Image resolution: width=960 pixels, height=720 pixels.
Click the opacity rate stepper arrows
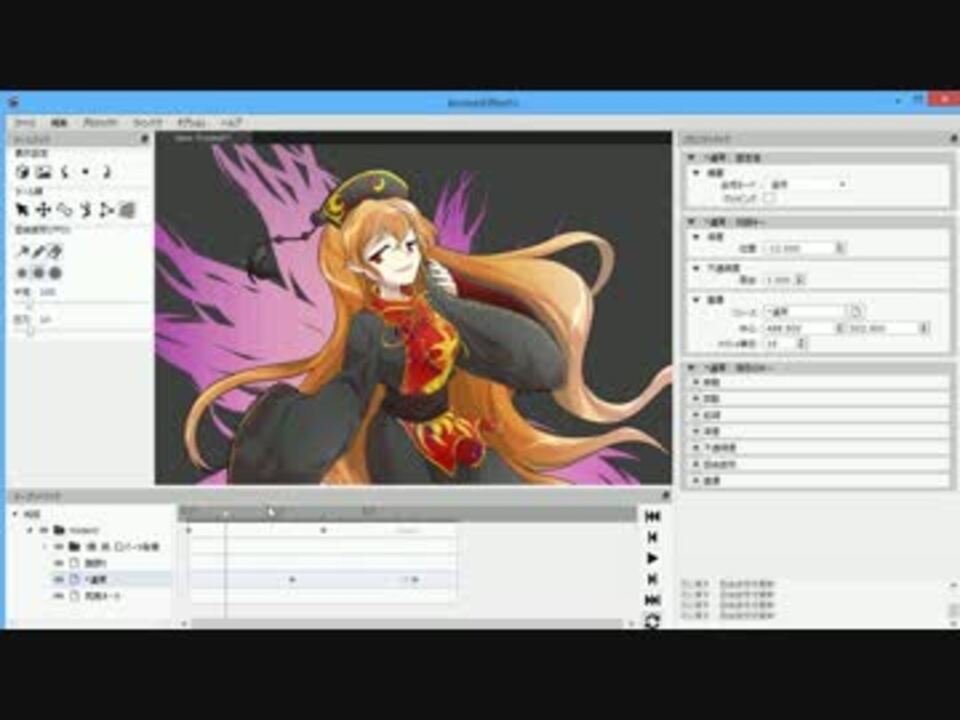coord(800,280)
